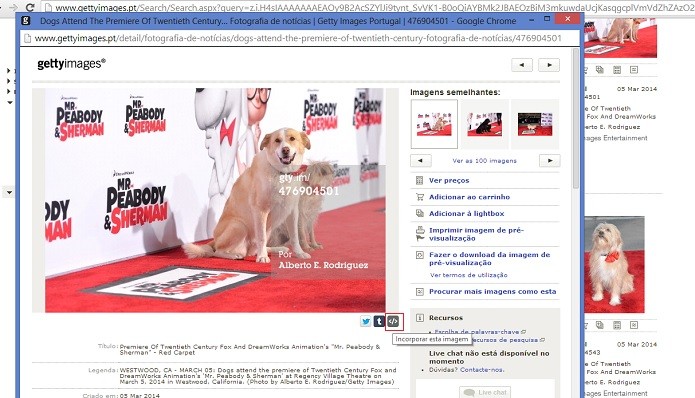Click rightmost icon under top background thumbnail
This screenshot has width=695, height=398.
coord(634,70)
